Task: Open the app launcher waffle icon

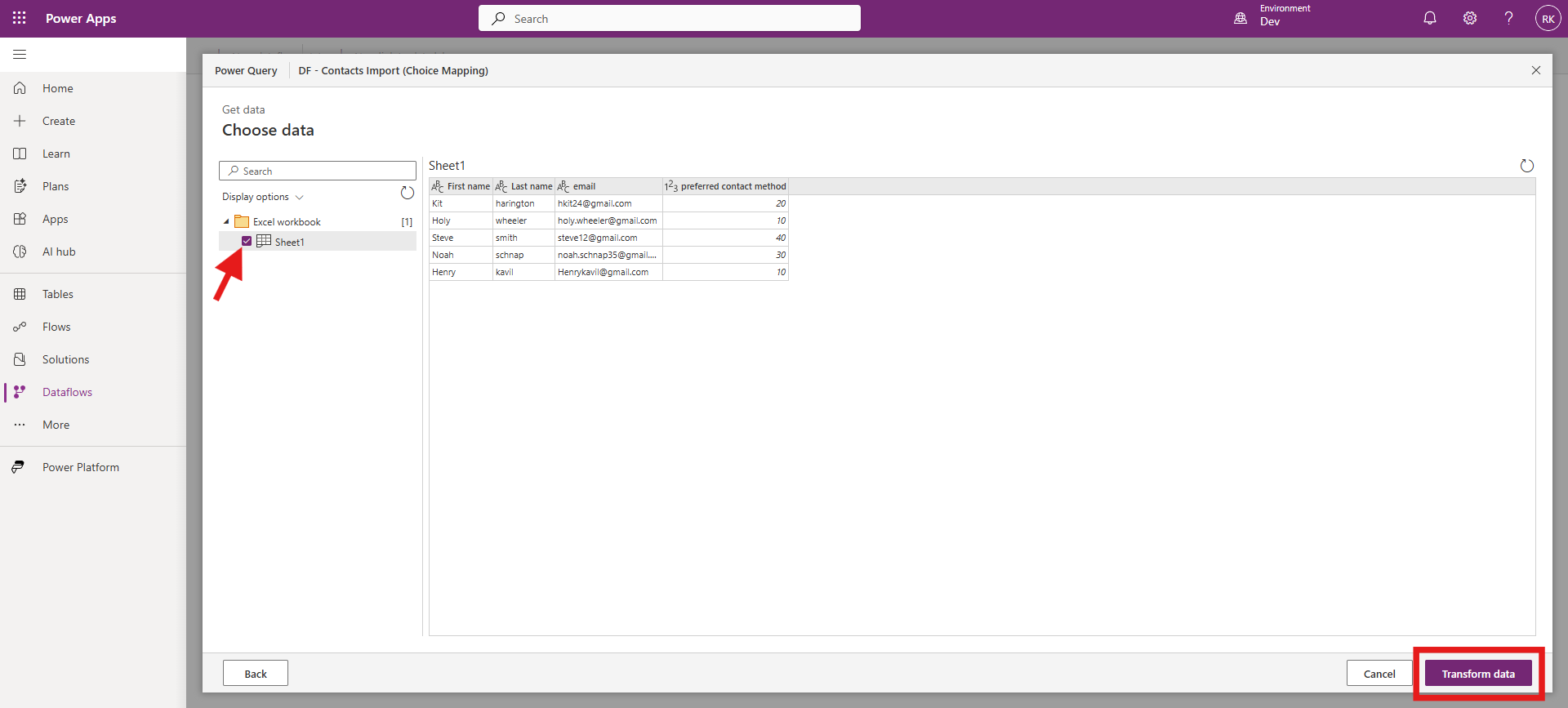Action: pyautogui.click(x=19, y=18)
